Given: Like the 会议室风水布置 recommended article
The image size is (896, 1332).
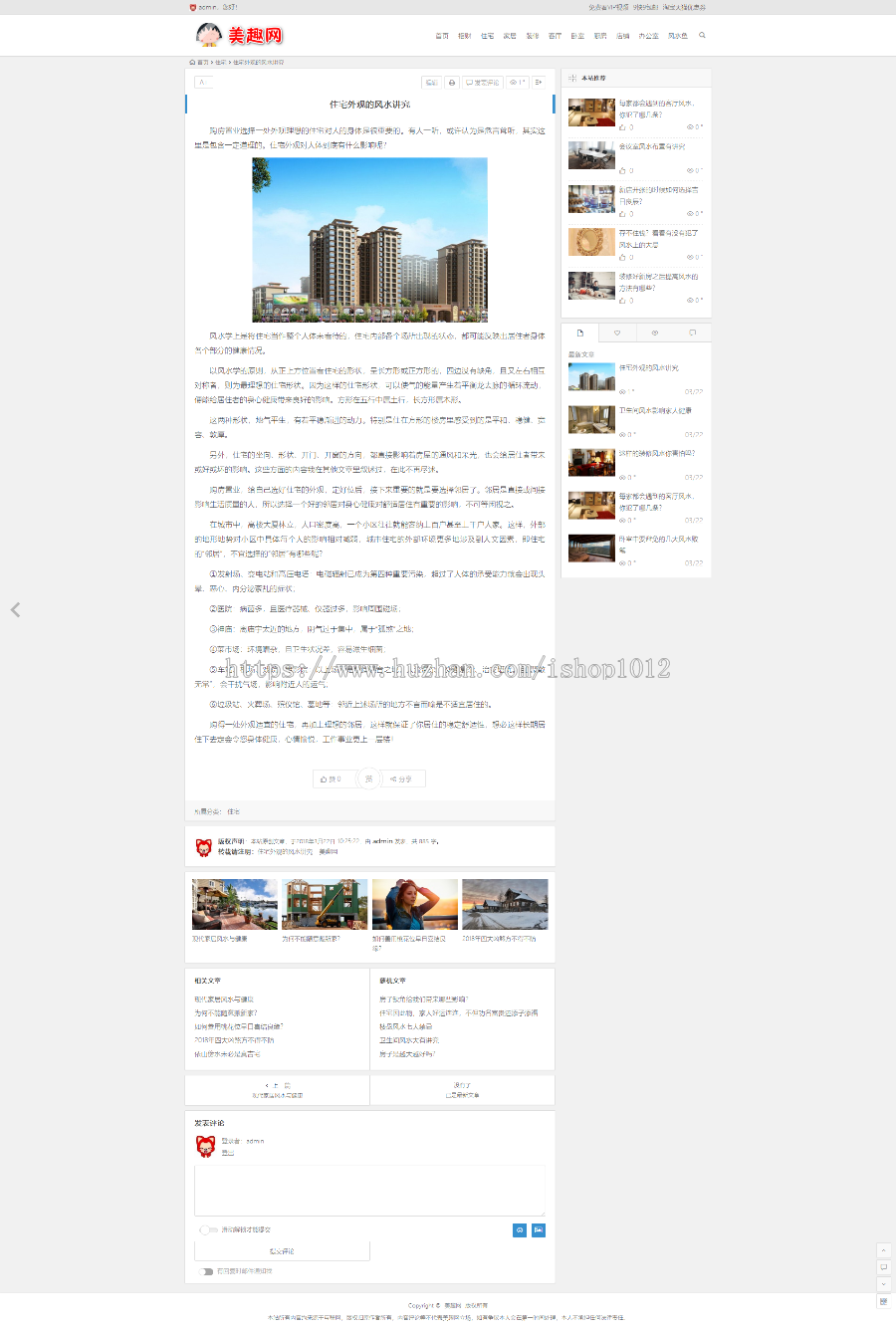Looking at the screenshot, I should pyautogui.click(x=626, y=170).
